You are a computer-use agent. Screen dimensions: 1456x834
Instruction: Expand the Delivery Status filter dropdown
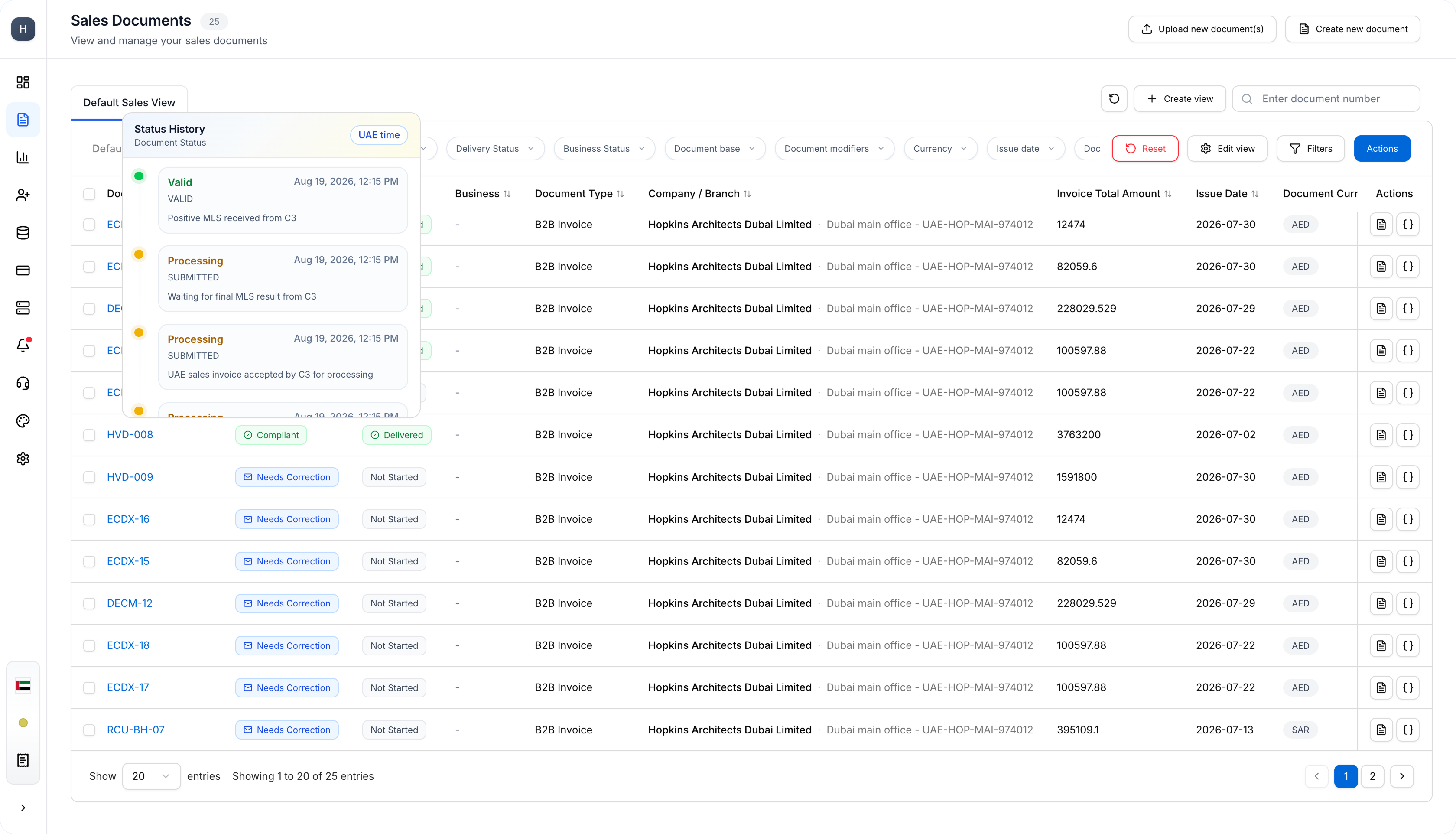pyautogui.click(x=495, y=148)
